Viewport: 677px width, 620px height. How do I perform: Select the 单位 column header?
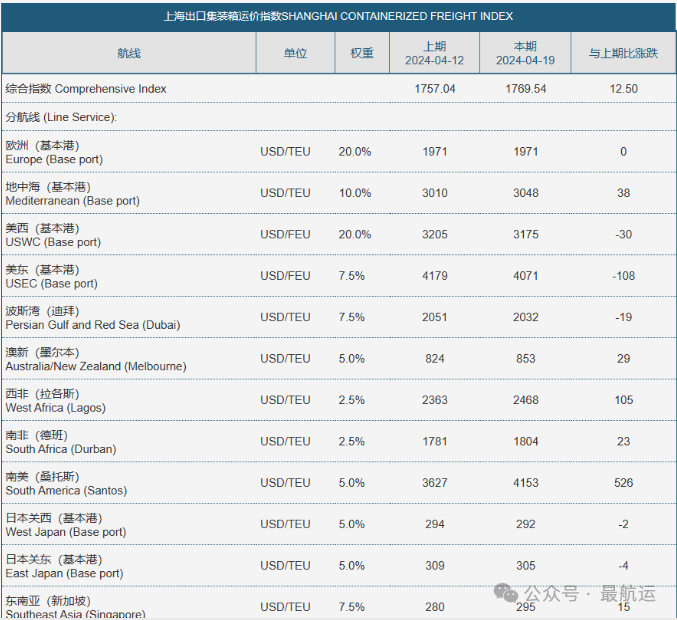coord(295,53)
